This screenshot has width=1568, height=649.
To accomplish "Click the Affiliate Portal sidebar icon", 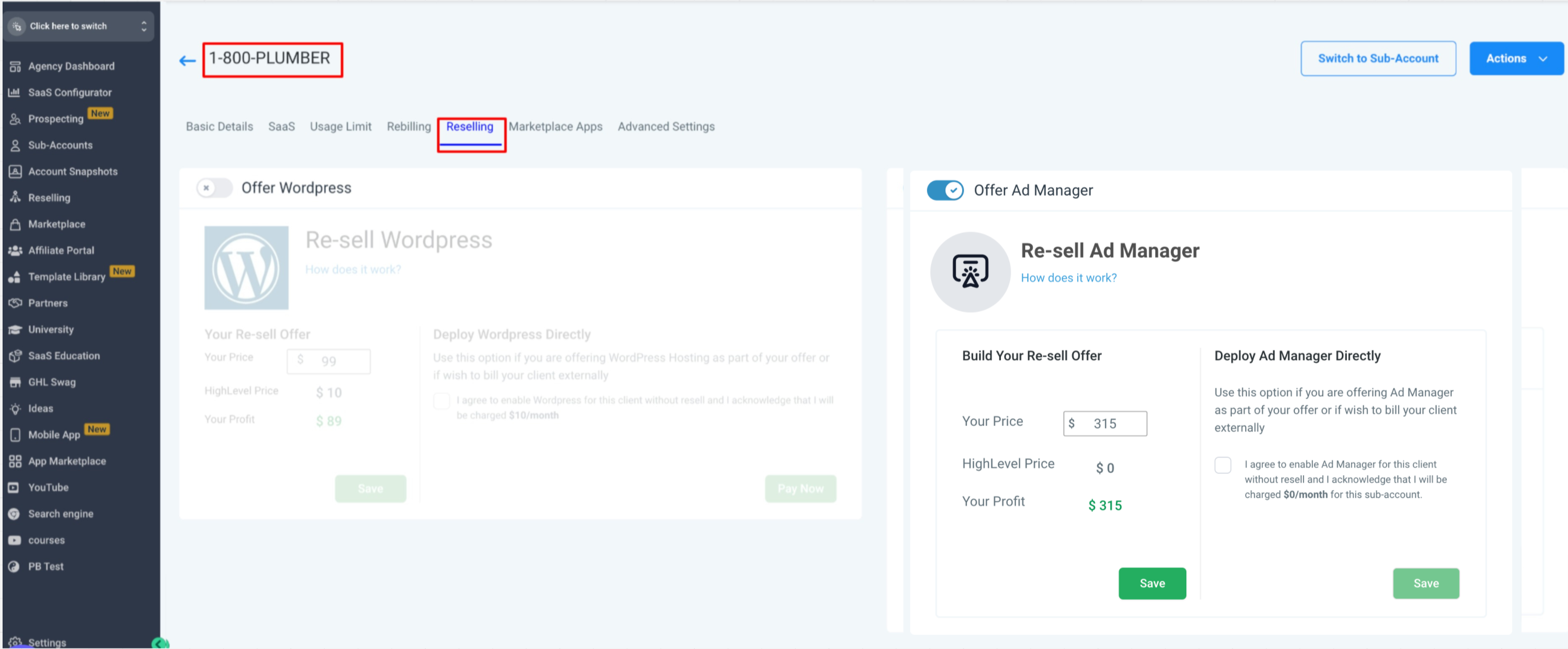I will (x=15, y=250).
